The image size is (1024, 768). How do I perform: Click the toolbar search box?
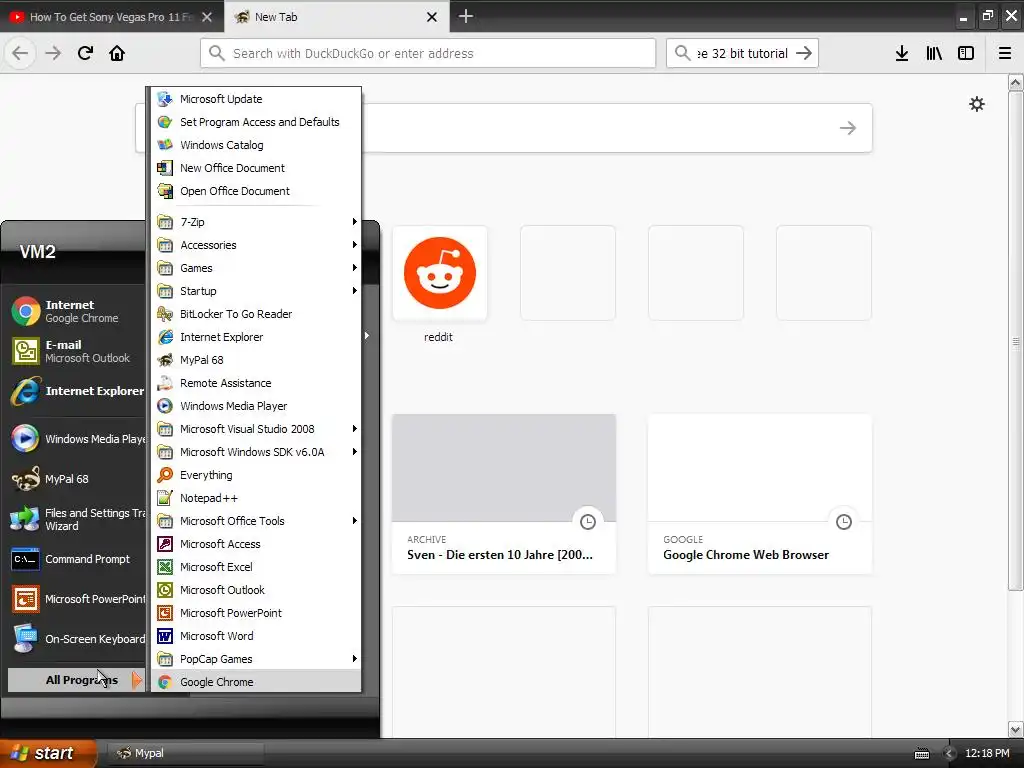pos(742,53)
